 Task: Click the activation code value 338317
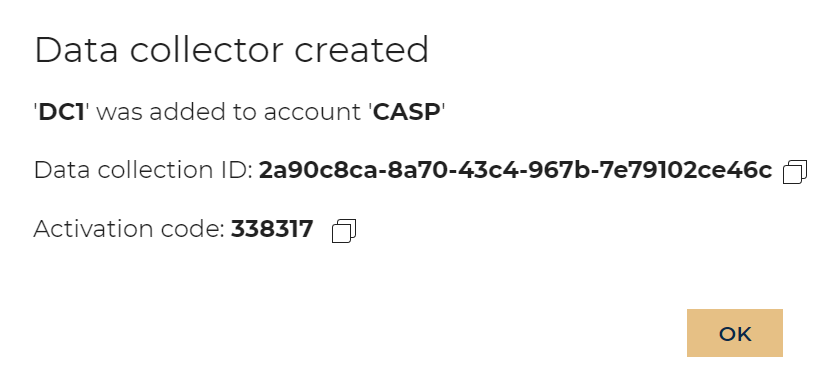click(x=272, y=229)
